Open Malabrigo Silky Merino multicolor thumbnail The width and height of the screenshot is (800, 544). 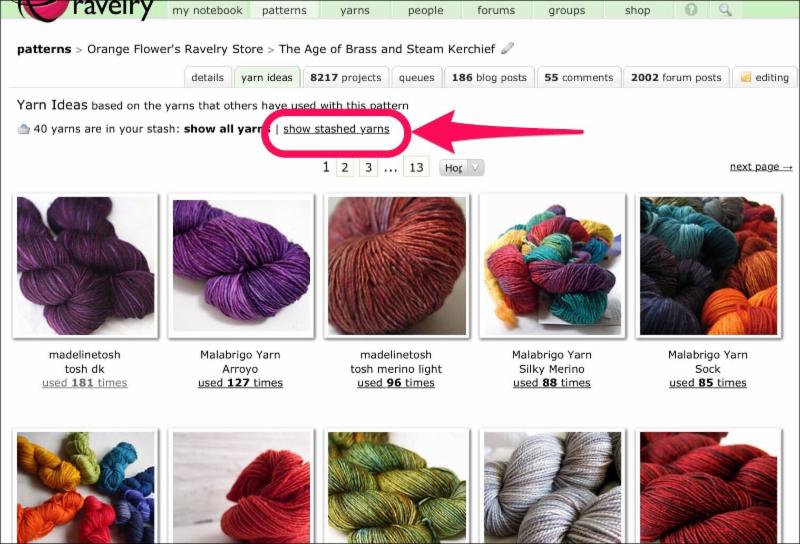[x=552, y=266]
